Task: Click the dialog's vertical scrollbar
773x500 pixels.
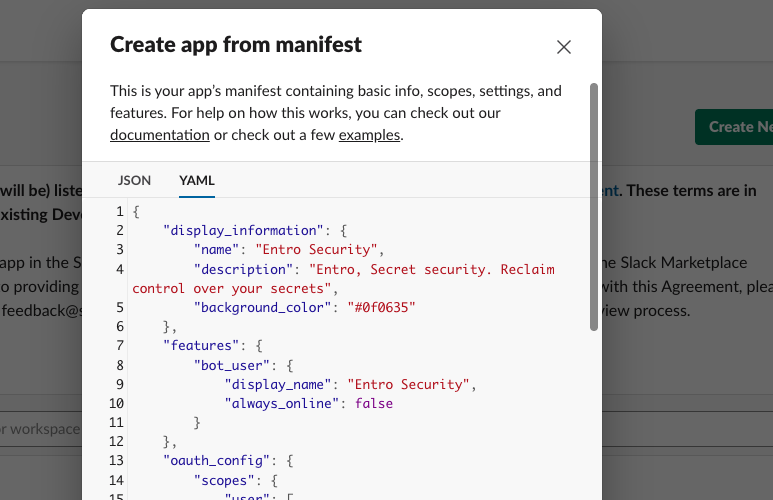Action: click(x=594, y=207)
